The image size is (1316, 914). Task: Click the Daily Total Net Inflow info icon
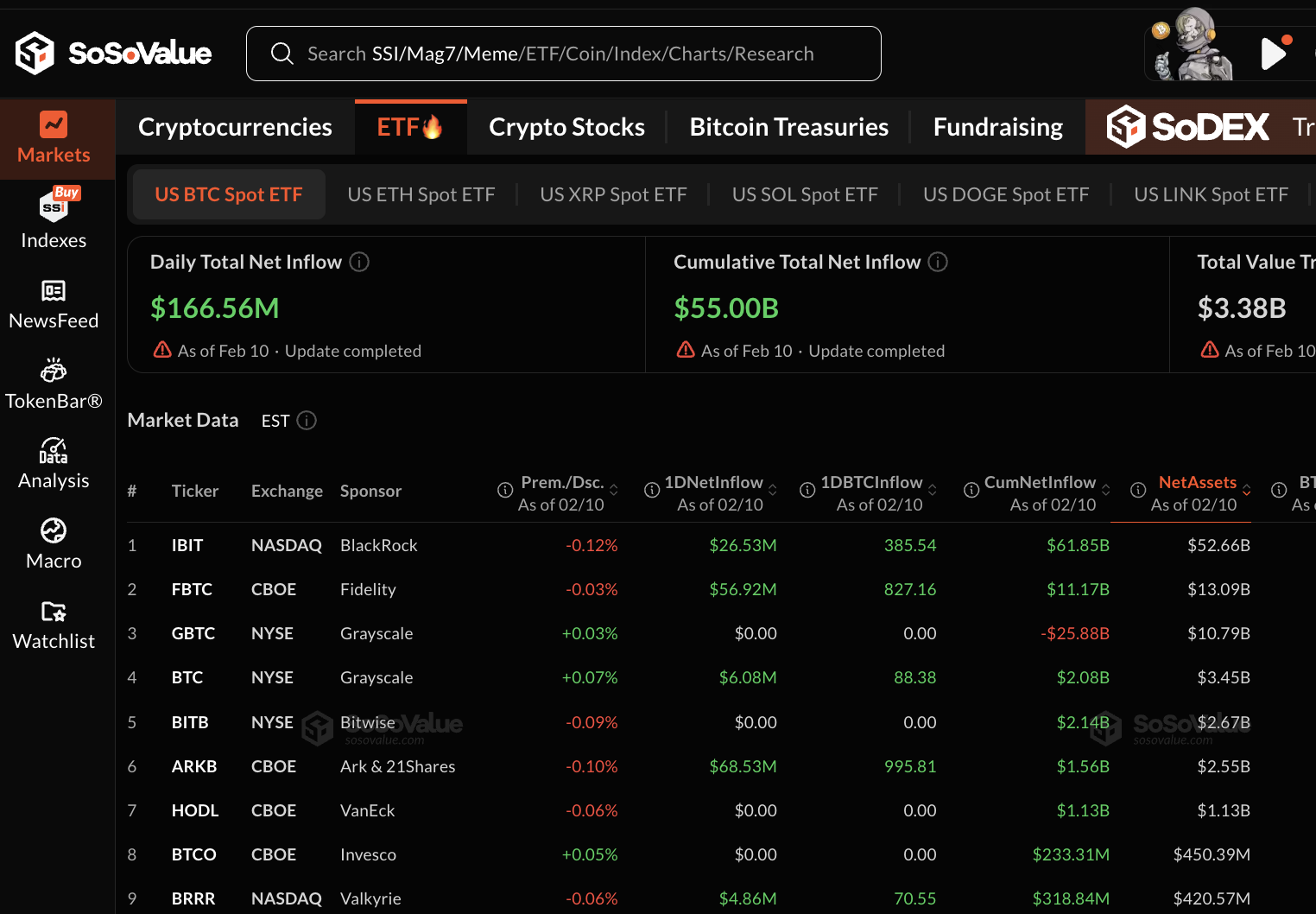[x=359, y=262]
